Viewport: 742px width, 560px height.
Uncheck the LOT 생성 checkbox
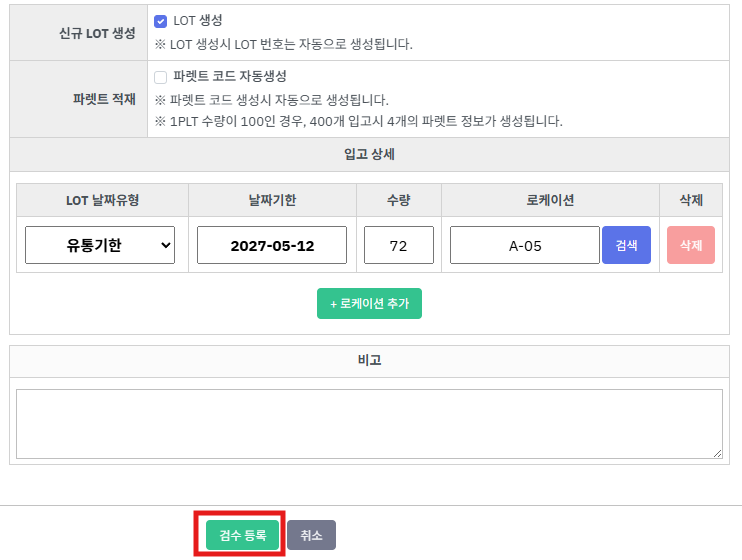[160, 21]
